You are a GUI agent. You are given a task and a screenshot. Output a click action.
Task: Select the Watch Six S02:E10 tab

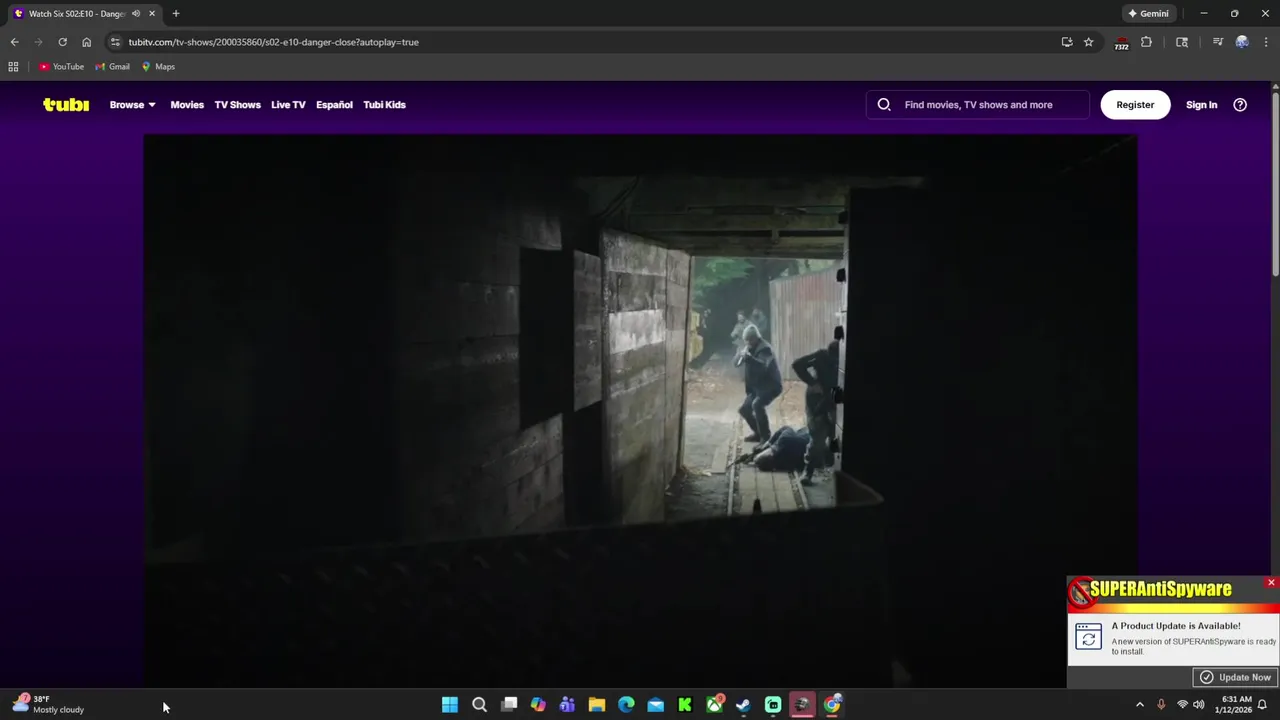(x=76, y=13)
